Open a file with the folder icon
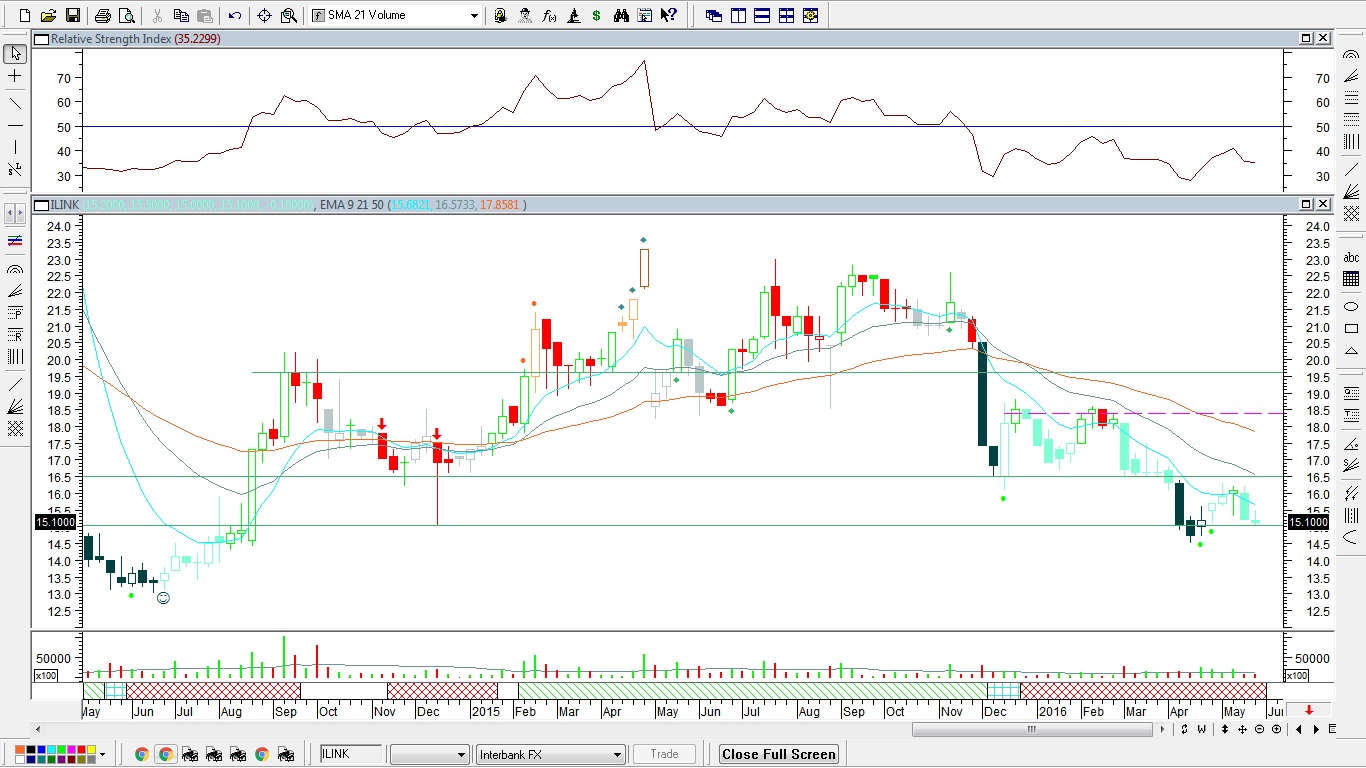Viewport: 1366px width, 768px height. (x=49, y=16)
